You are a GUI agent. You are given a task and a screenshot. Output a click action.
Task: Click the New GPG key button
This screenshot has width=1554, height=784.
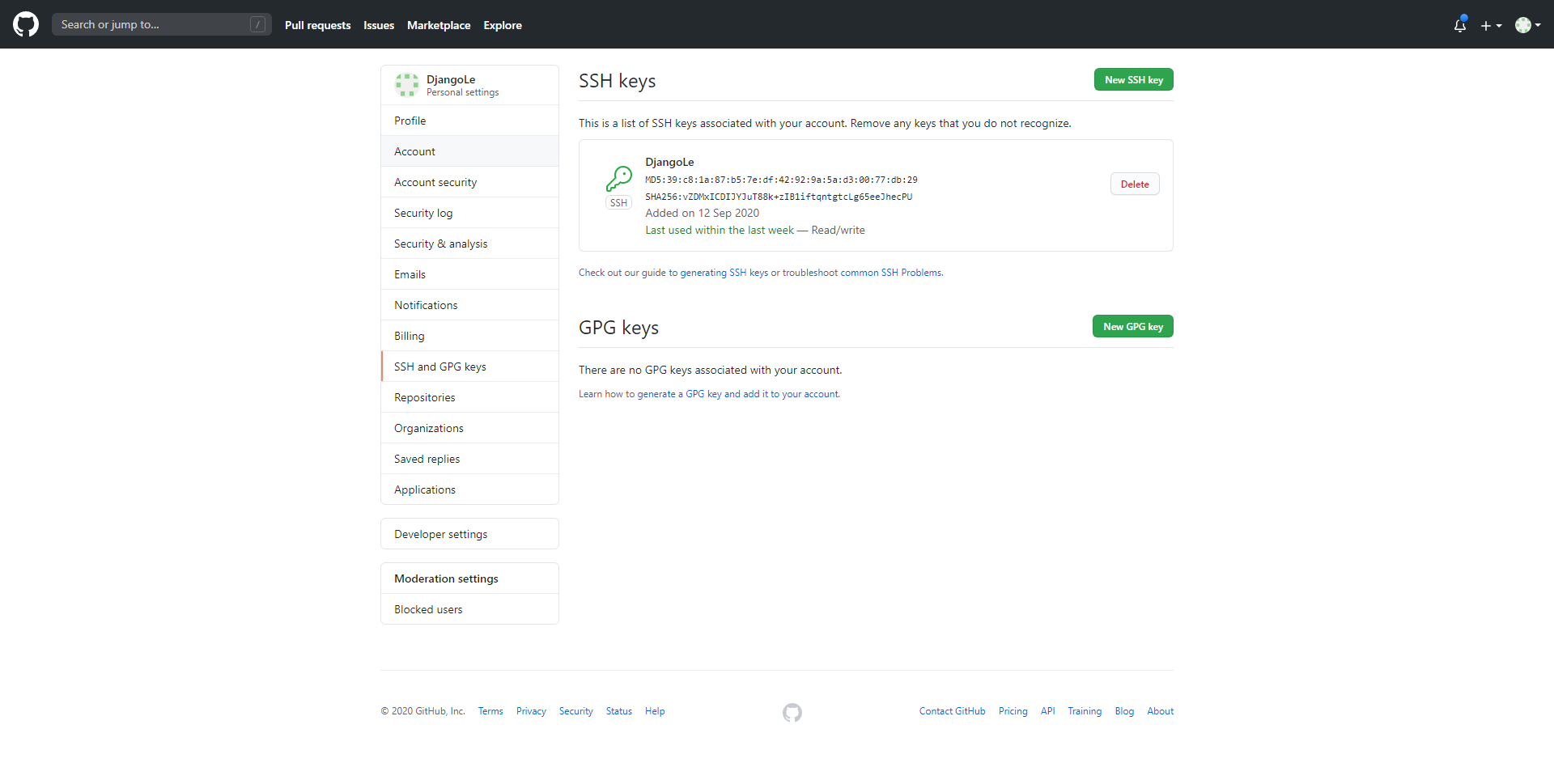[1132, 326]
